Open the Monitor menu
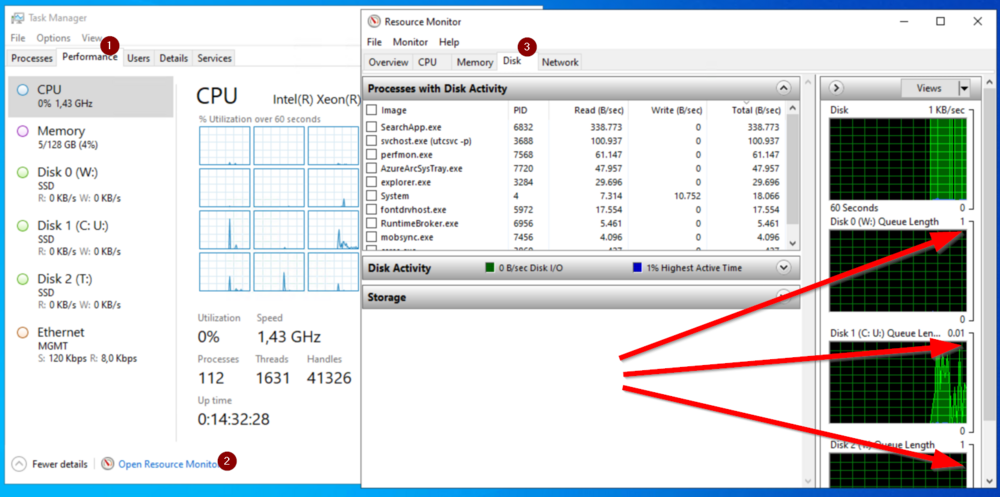 pos(410,42)
